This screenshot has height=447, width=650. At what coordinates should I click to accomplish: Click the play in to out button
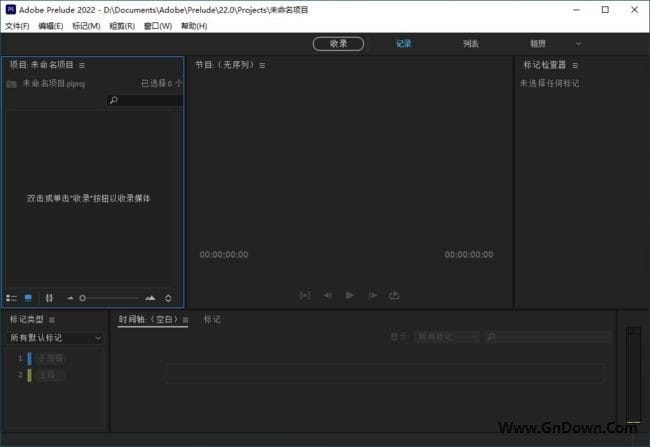point(305,295)
